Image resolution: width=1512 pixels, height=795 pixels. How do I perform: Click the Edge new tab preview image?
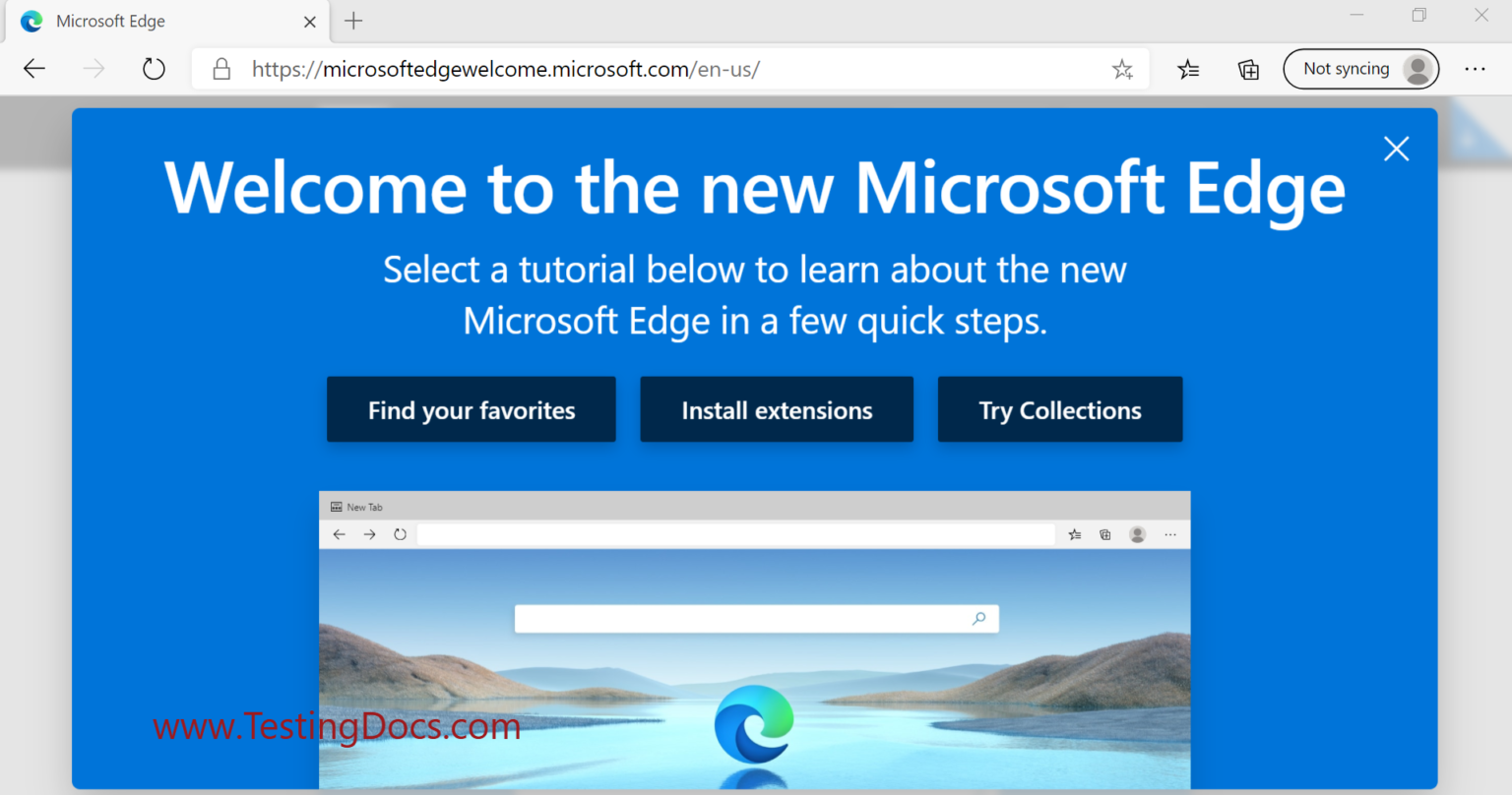point(754,640)
